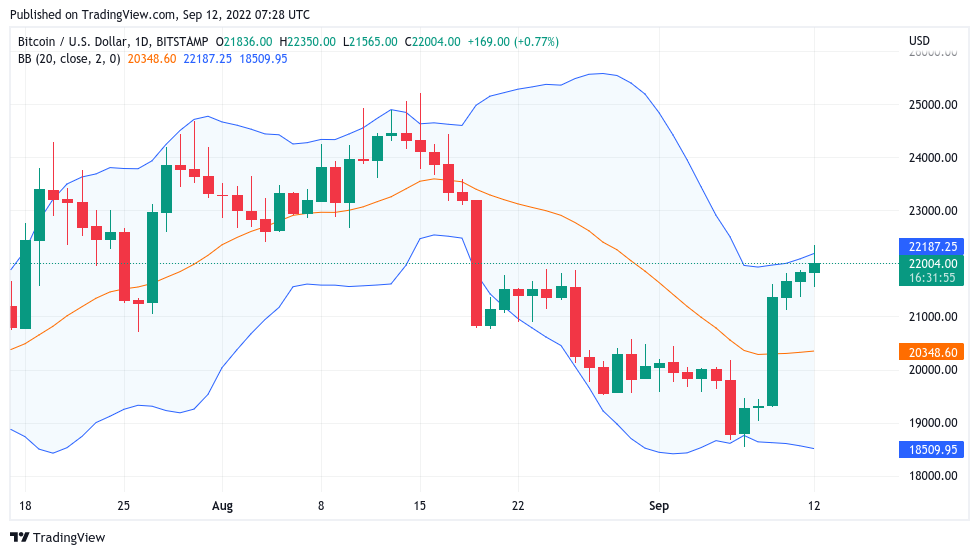Open the TradingView wordmark link
This screenshot has width=979, height=555.
click(71, 537)
